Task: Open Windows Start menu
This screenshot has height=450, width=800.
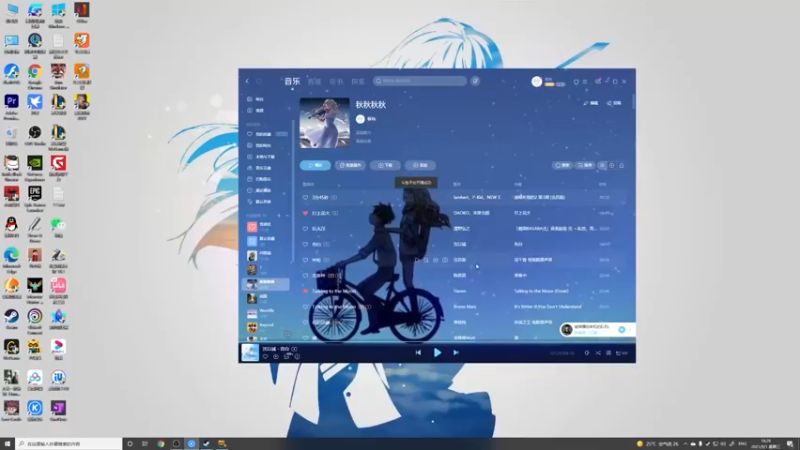Action: pos(7,444)
